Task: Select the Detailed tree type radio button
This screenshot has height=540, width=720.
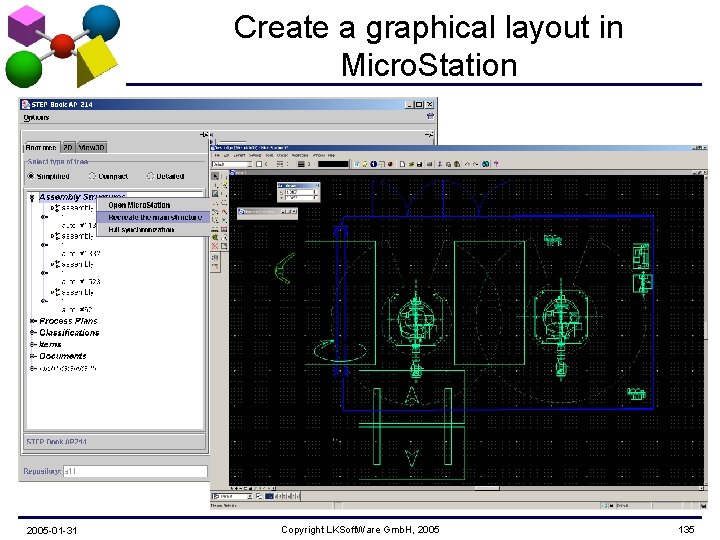Action: (150, 176)
